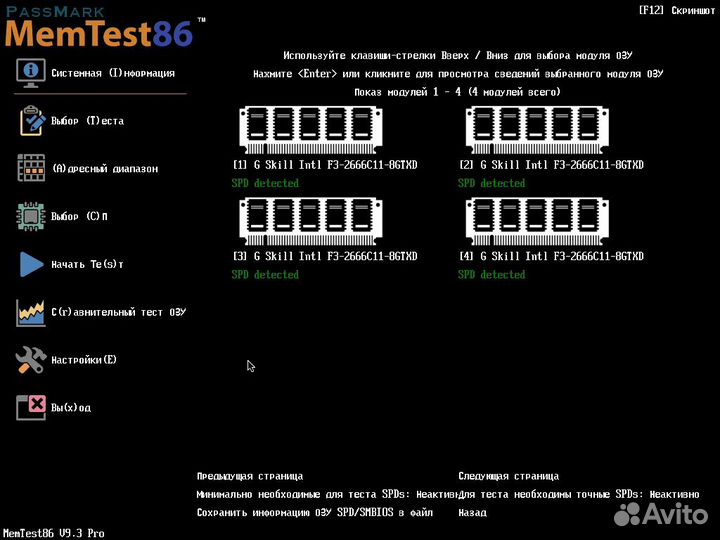Start test with the blue play icon

[x=31, y=264]
